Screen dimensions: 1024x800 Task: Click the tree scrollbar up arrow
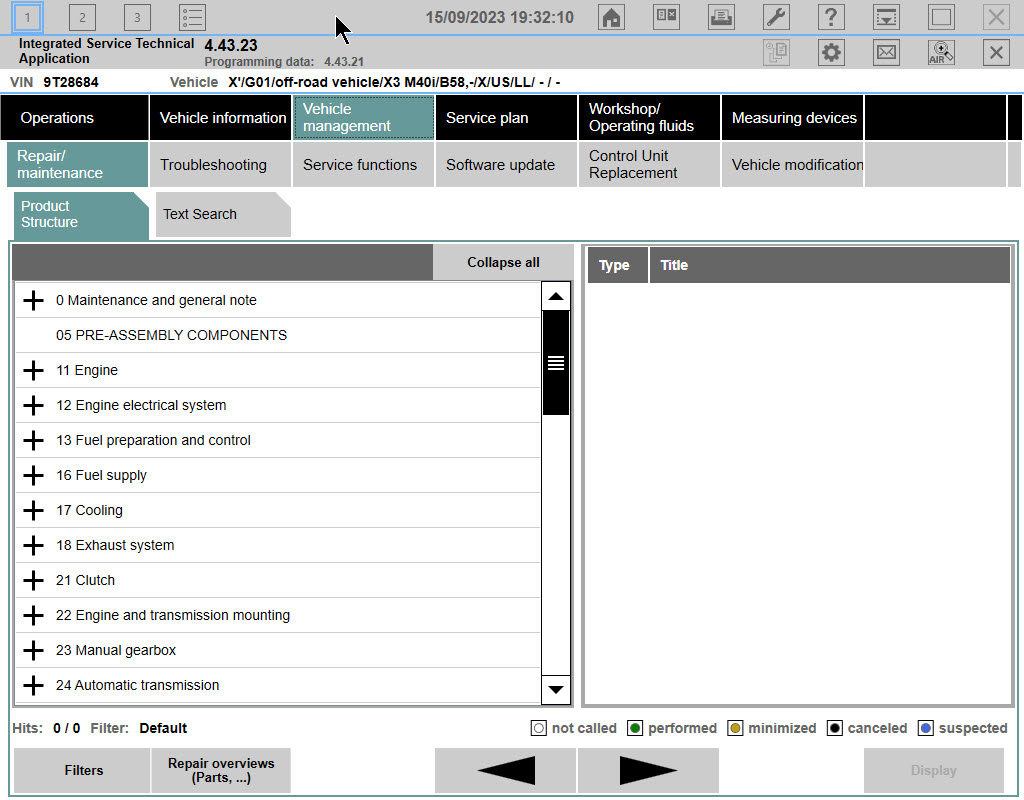click(x=556, y=296)
